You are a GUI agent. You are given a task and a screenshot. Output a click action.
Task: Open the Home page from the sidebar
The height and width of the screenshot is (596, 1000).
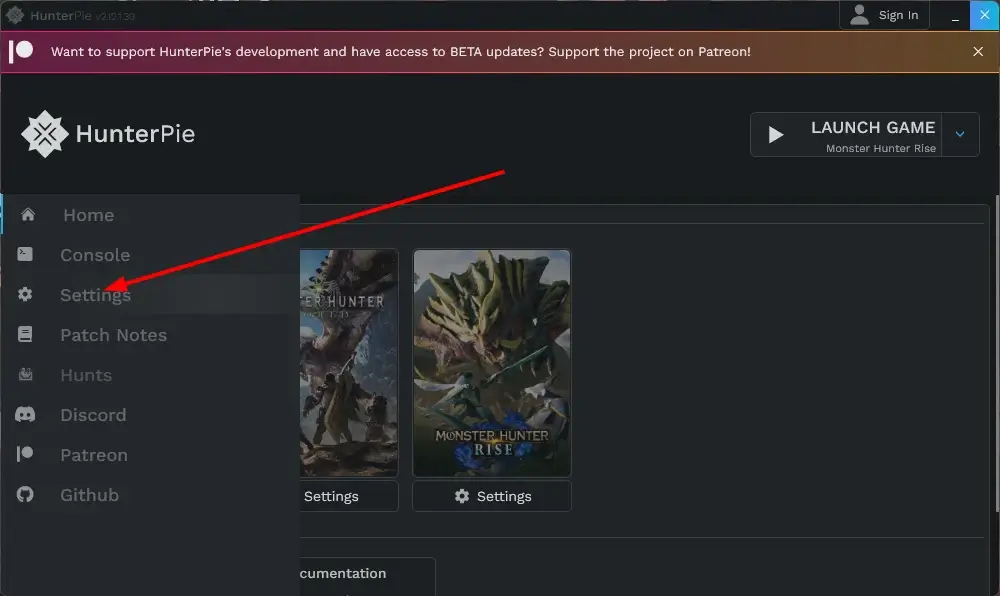pyautogui.click(x=151, y=215)
